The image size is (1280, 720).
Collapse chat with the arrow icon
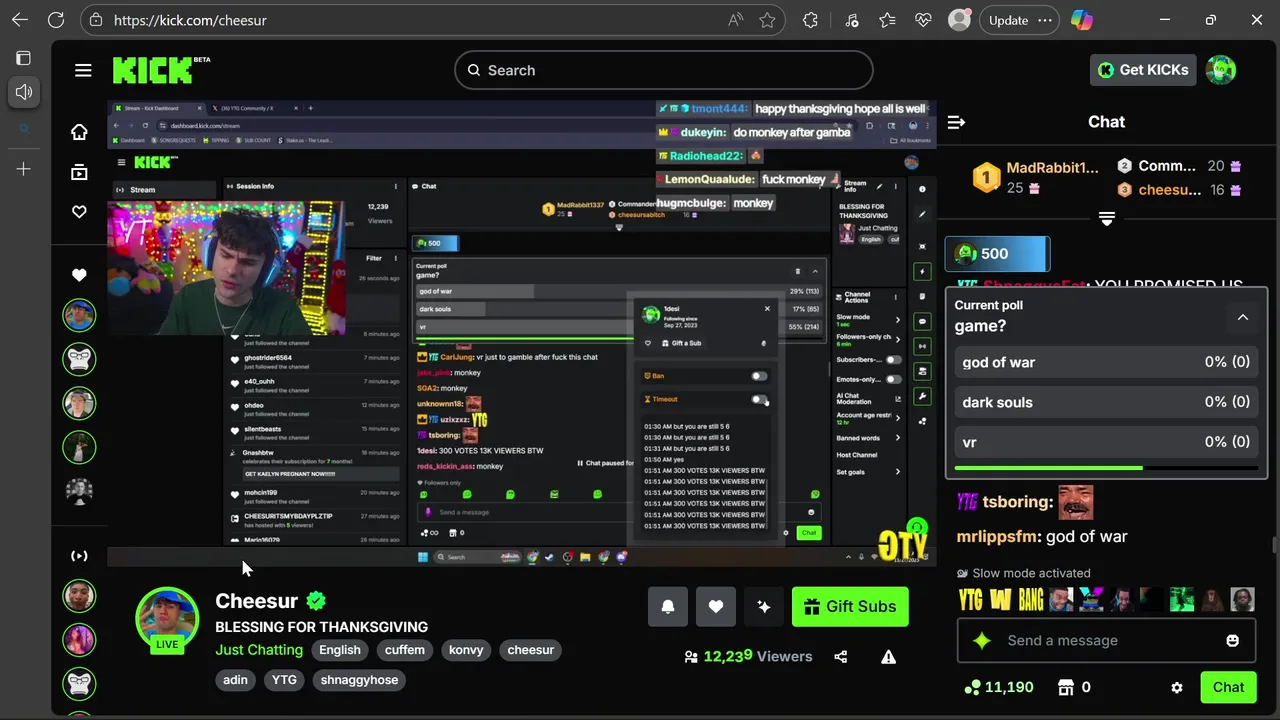point(956,122)
